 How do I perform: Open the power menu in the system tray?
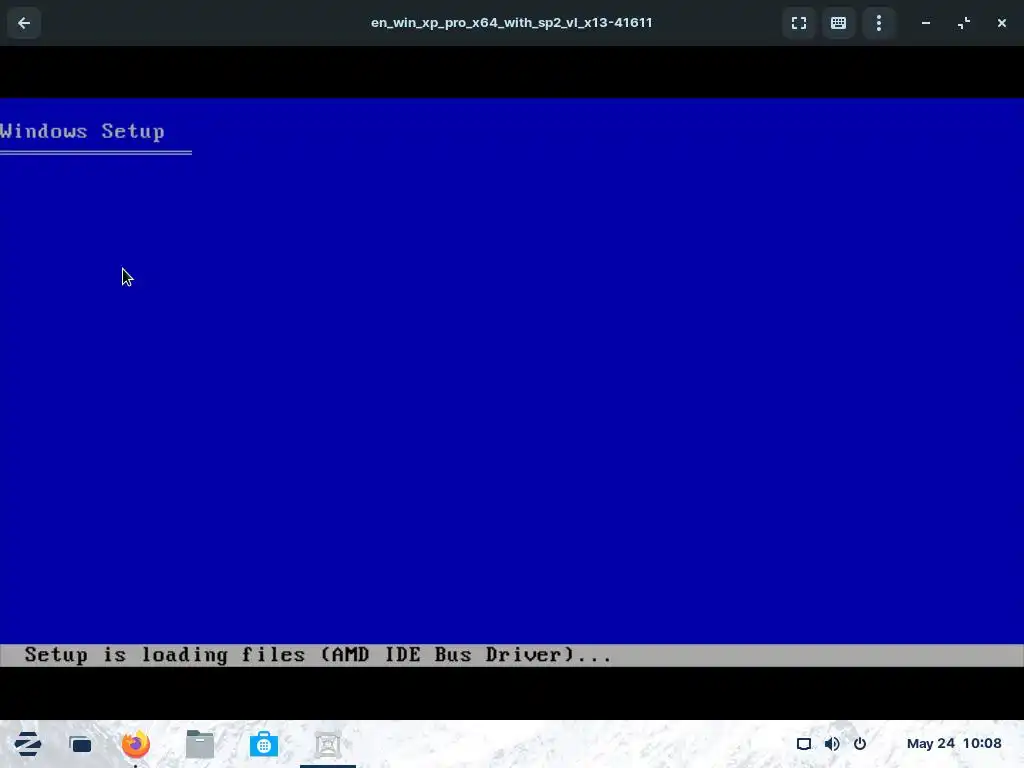tap(860, 744)
